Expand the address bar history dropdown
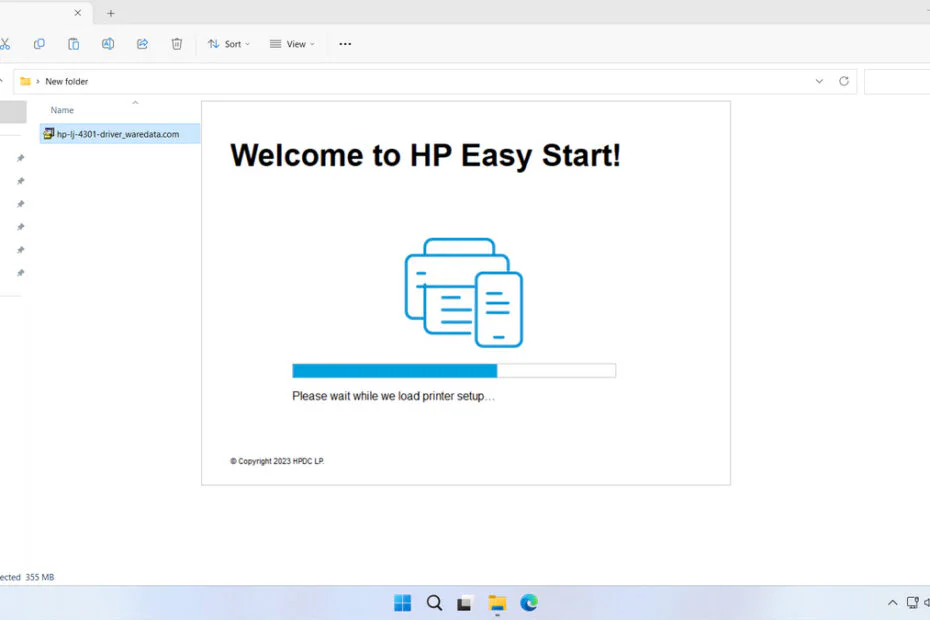The height and width of the screenshot is (620, 930). 819,81
